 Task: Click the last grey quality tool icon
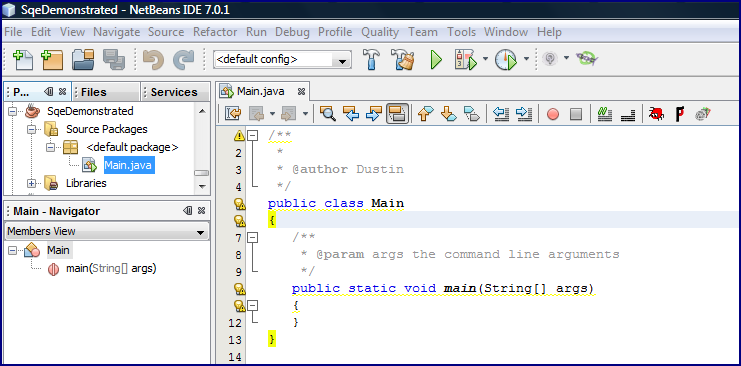click(x=703, y=113)
